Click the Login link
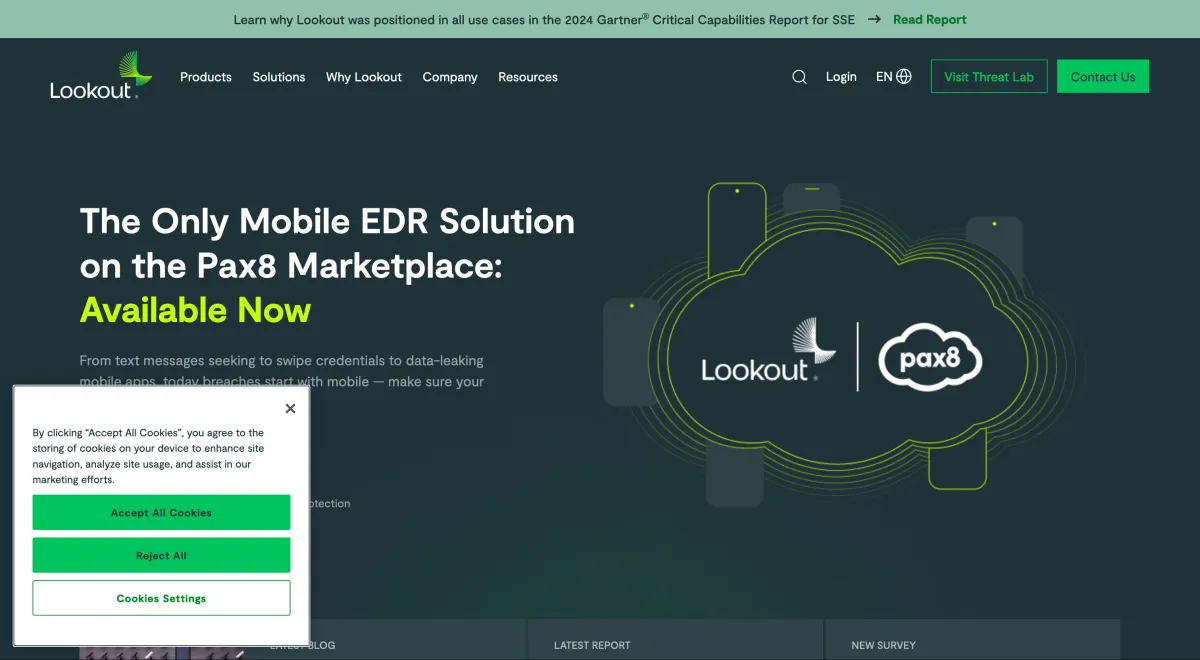The height and width of the screenshot is (660, 1200). click(x=841, y=77)
